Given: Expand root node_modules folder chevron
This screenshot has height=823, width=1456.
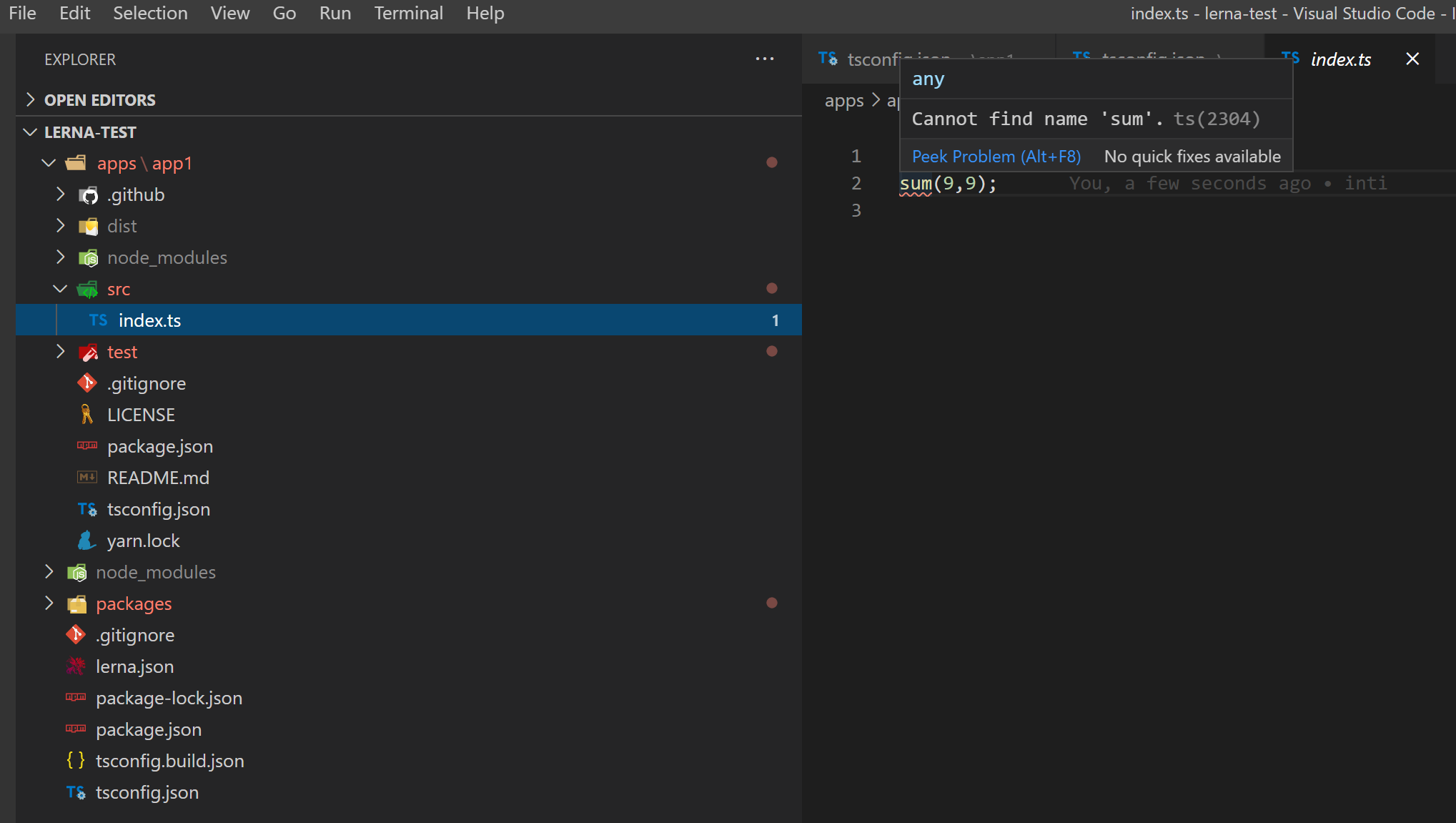Looking at the screenshot, I should pos(49,572).
